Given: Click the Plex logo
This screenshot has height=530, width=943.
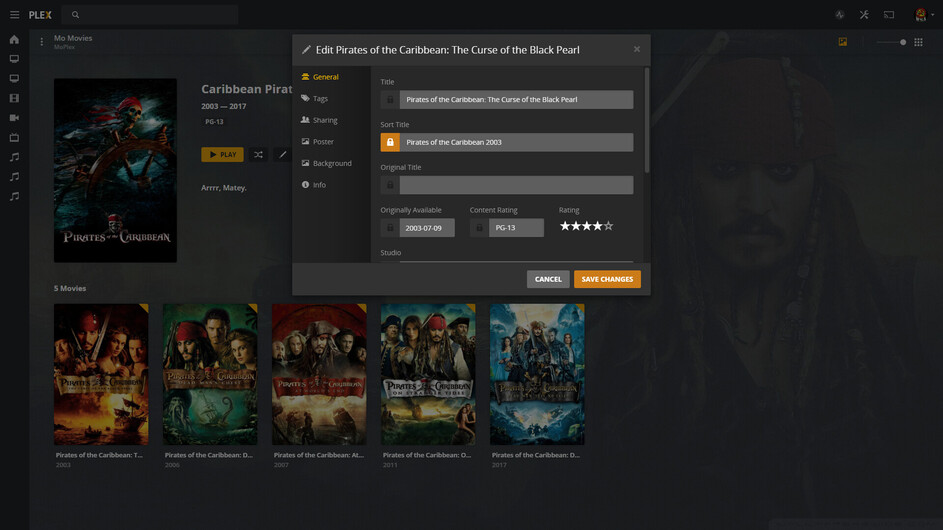Looking at the screenshot, I should tap(40, 14).
